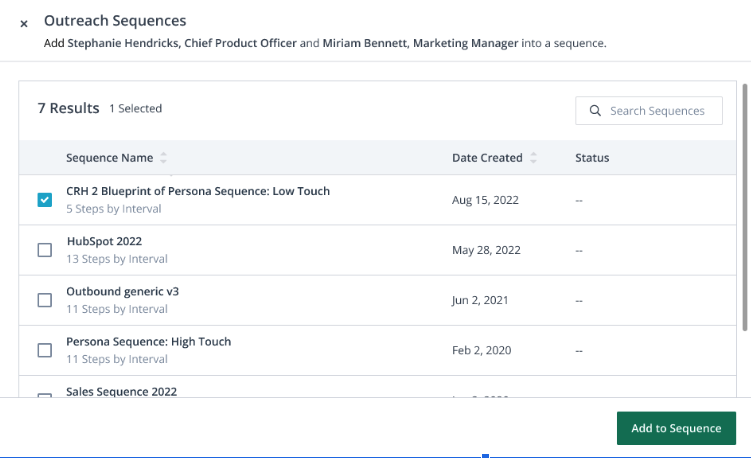Focus the Search Sequences input field
This screenshot has height=458, width=751.
click(x=656, y=111)
